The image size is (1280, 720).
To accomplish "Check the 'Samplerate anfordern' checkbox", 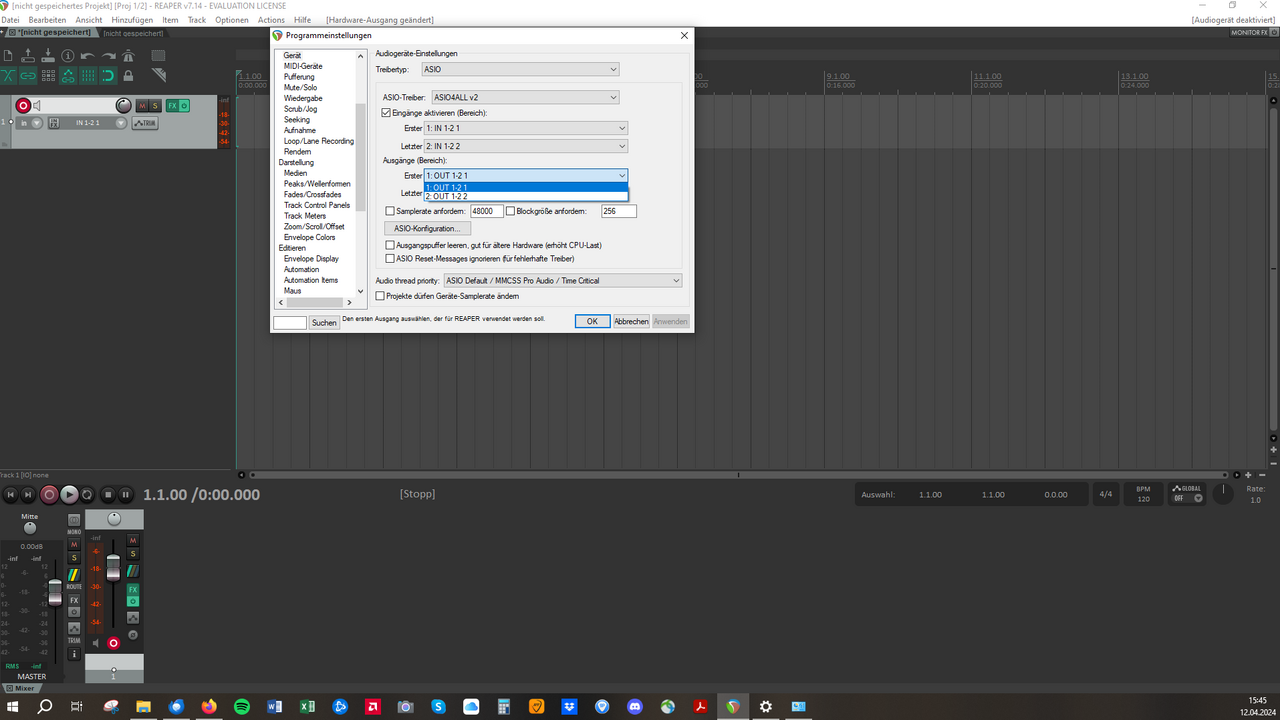I will point(390,211).
